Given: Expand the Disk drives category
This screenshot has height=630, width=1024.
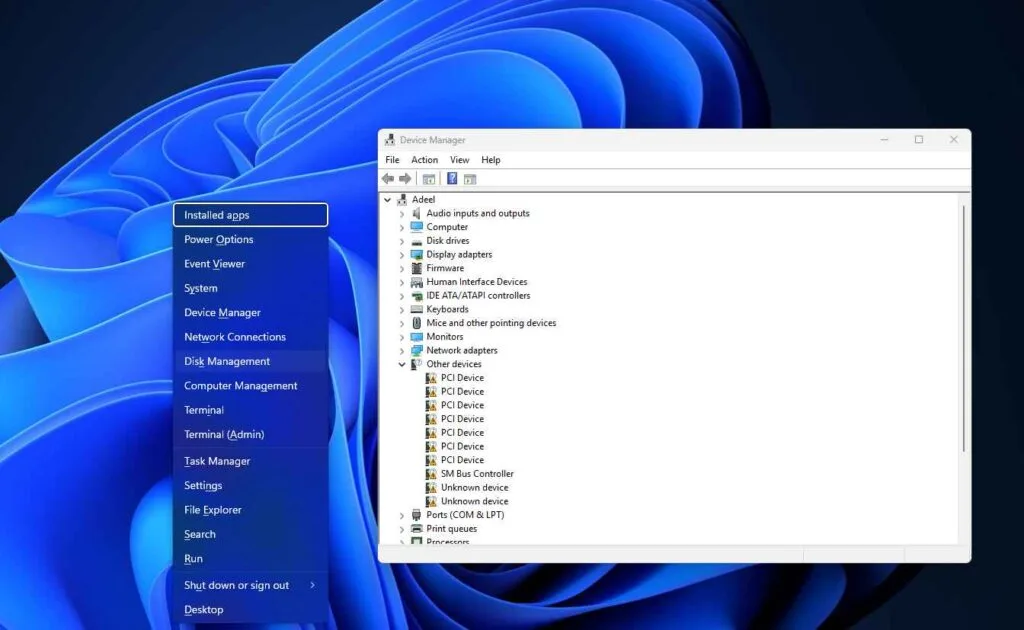Looking at the screenshot, I should tap(402, 241).
